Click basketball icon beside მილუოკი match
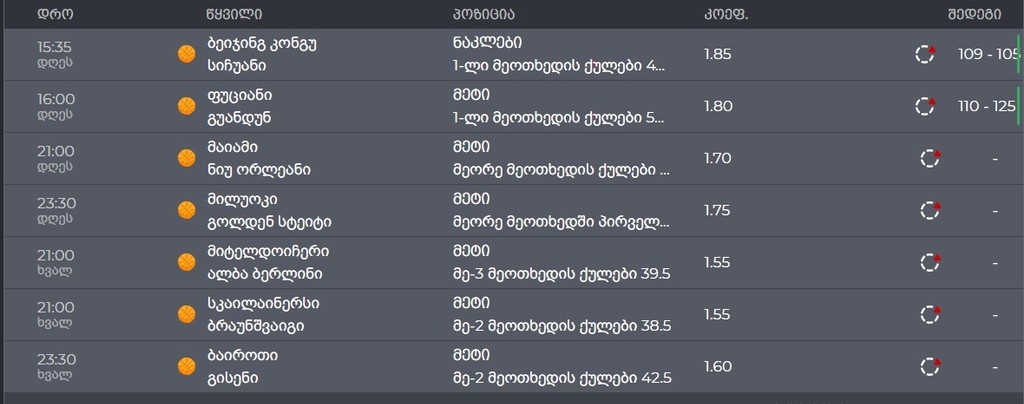 (185, 210)
